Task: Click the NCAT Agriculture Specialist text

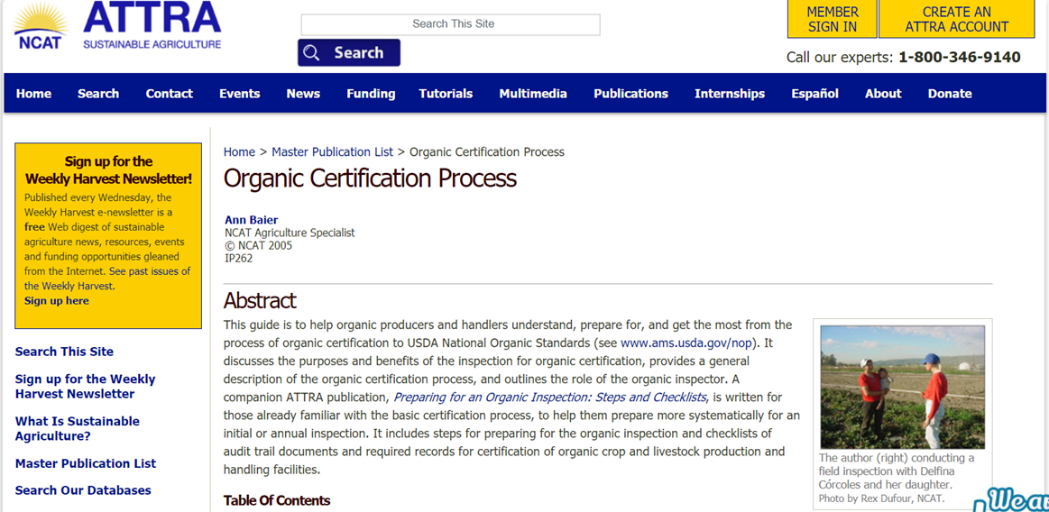Action: point(290,233)
